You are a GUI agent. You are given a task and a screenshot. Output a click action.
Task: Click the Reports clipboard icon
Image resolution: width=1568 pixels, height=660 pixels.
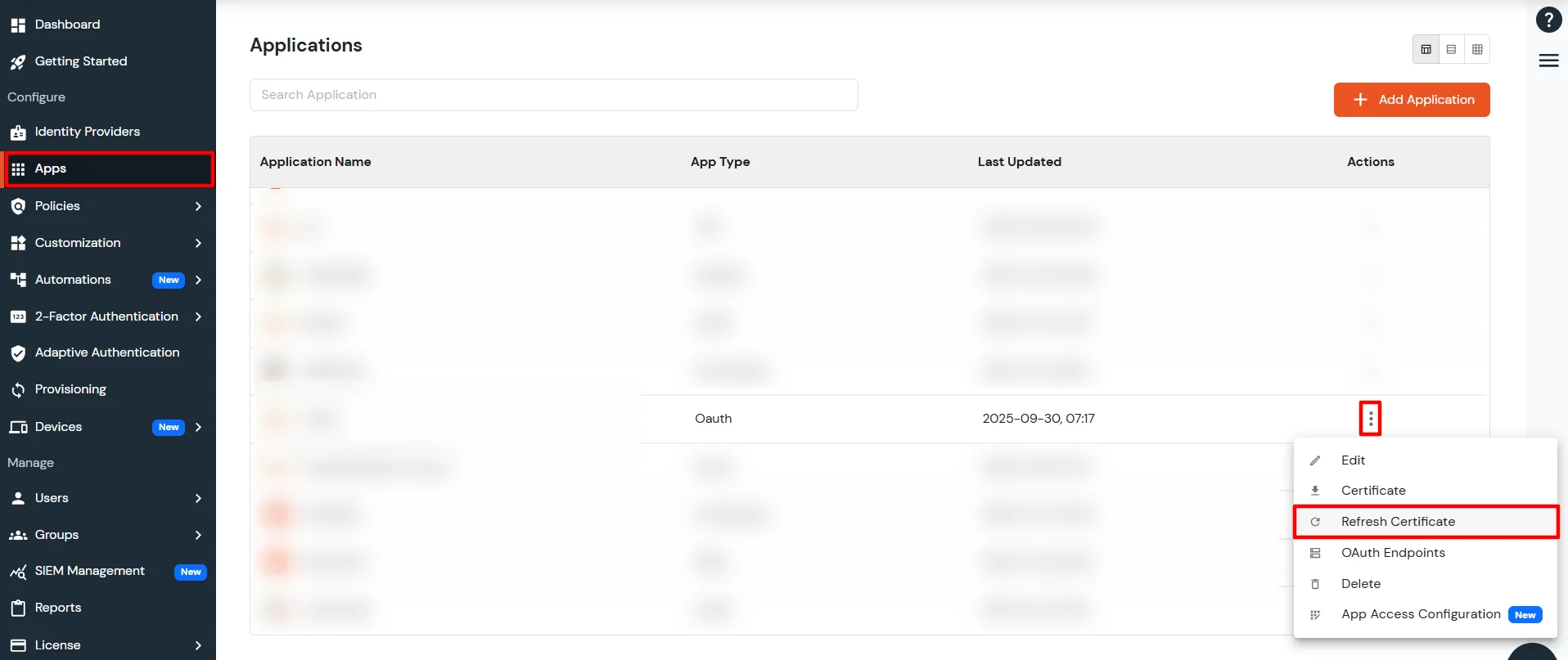point(18,608)
